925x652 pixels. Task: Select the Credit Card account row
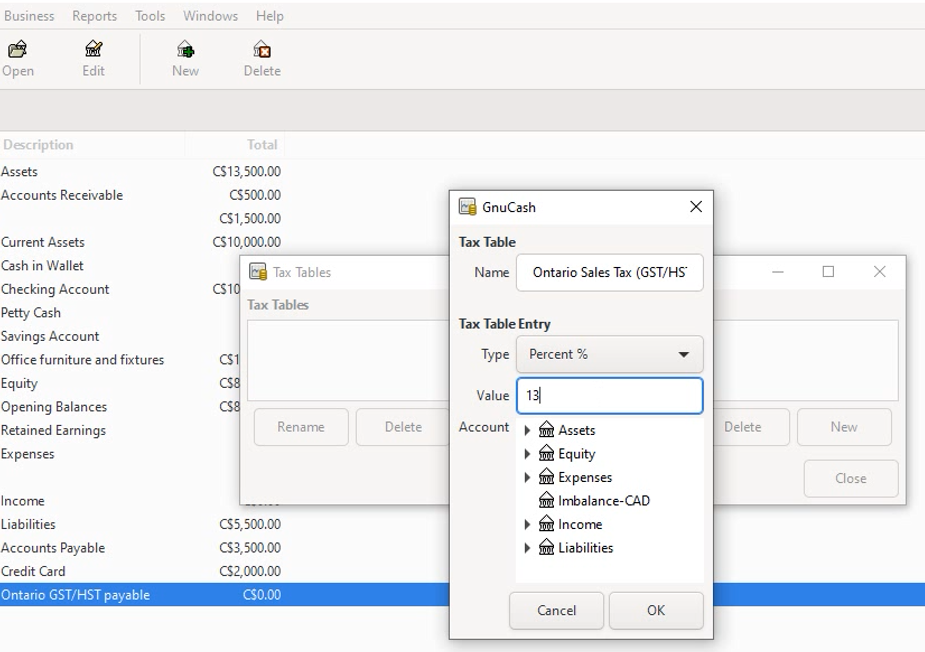(33, 572)
